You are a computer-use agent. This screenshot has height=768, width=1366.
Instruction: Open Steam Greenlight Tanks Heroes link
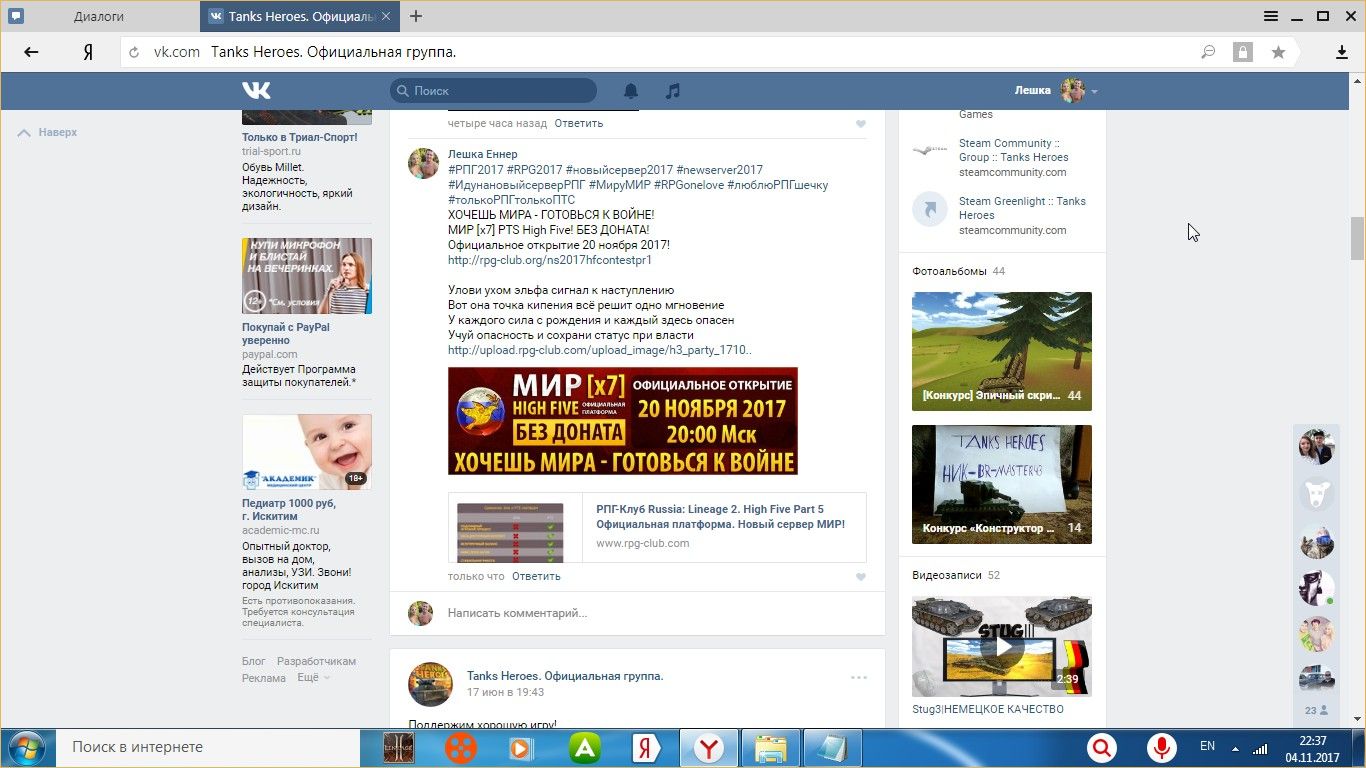[x=1022, y=208]
